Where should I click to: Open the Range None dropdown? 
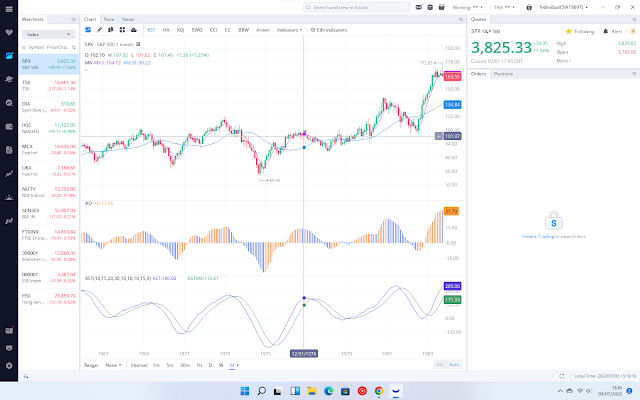pos(113,365)
